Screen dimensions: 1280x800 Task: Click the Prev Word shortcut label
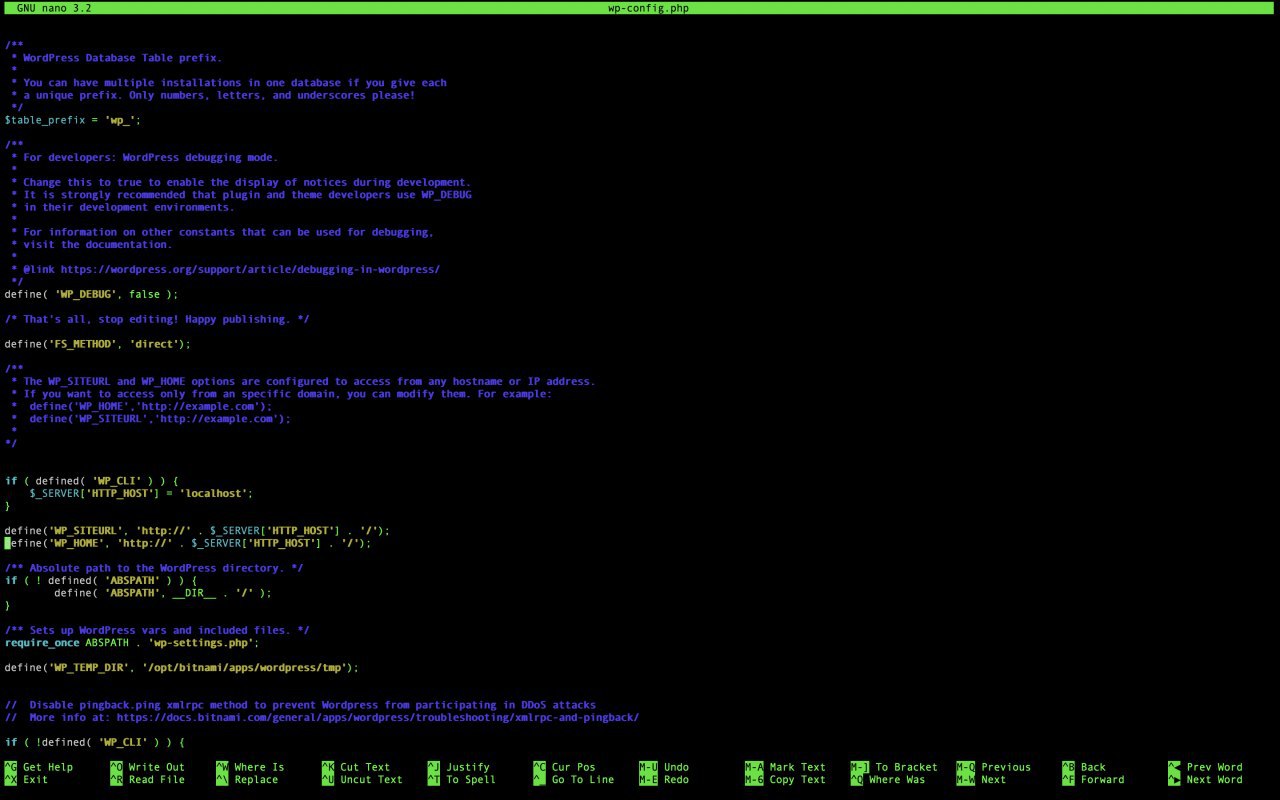(x=1215, y=767)
